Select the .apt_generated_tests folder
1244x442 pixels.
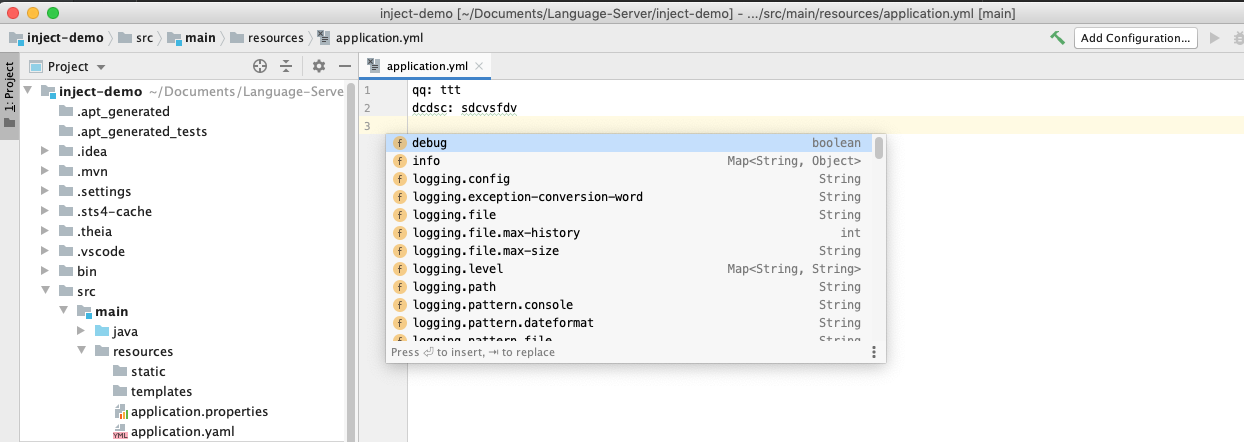(142, 131)
